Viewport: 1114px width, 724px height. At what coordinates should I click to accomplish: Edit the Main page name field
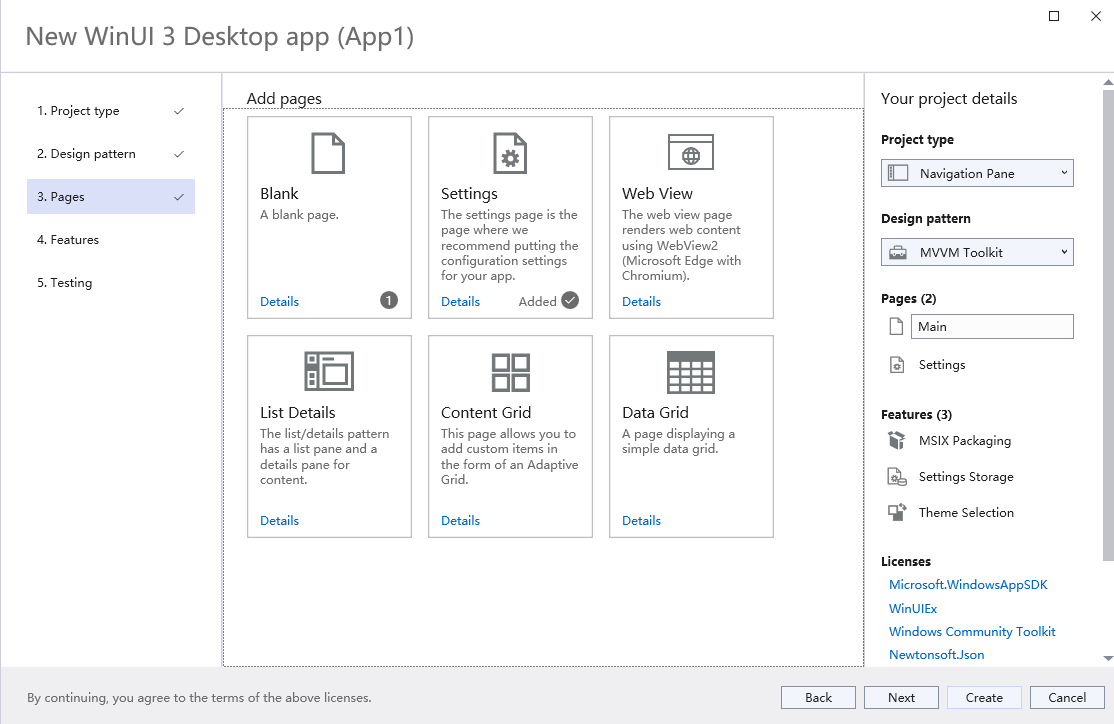992,327
